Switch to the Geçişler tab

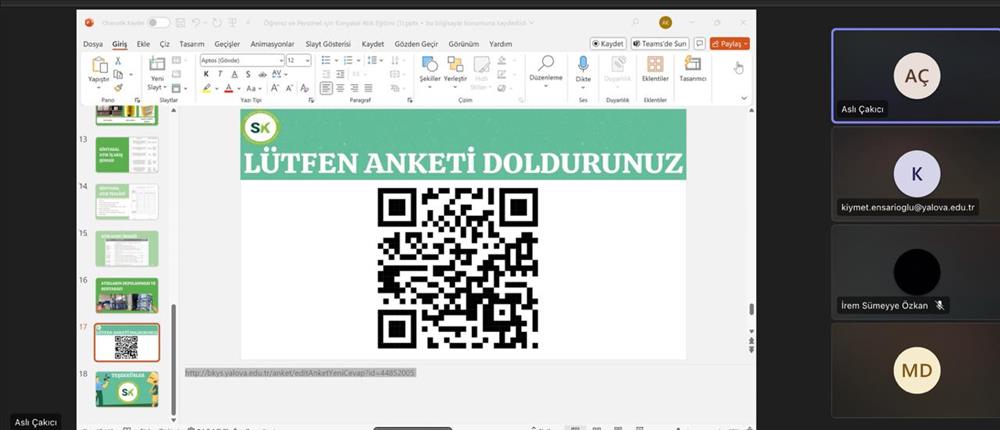(x=227, y=44)
